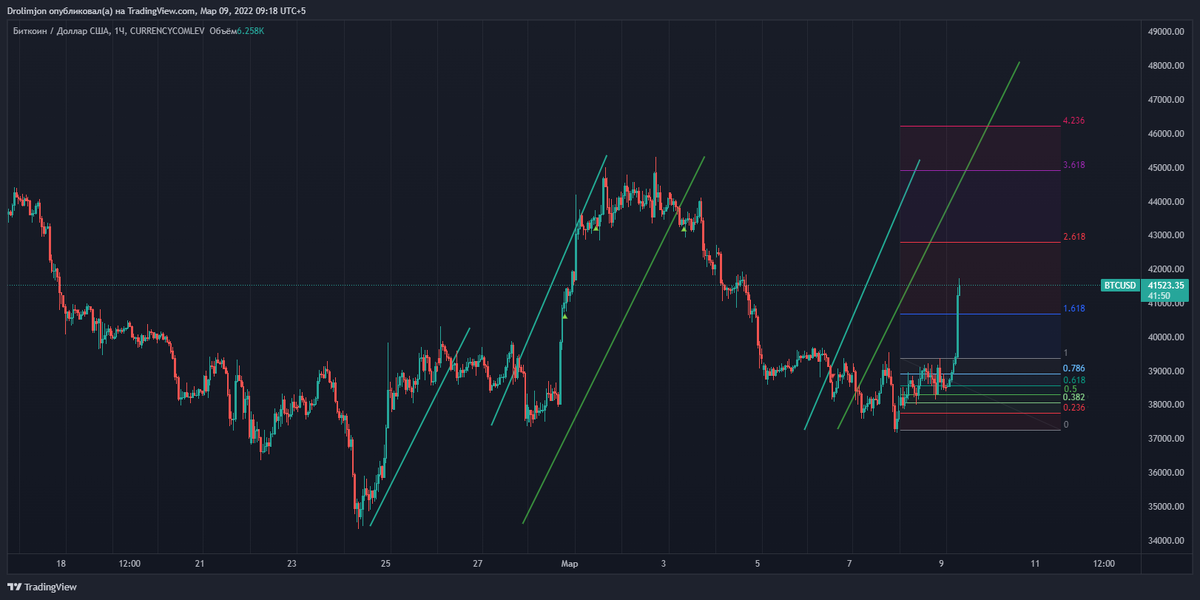Select the blue 1.618 Fibonacci level line

(980, 315)
